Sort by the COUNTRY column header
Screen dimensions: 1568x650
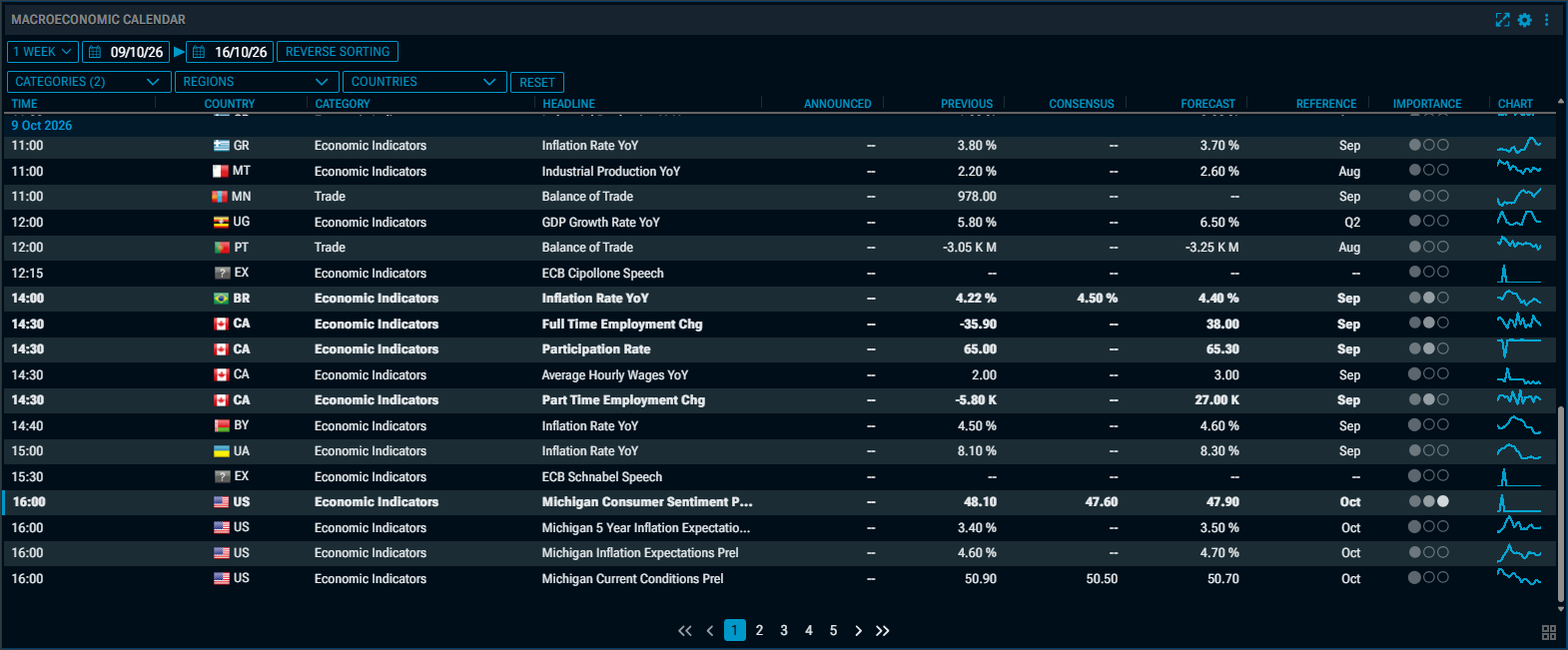(x=230, y=104)
